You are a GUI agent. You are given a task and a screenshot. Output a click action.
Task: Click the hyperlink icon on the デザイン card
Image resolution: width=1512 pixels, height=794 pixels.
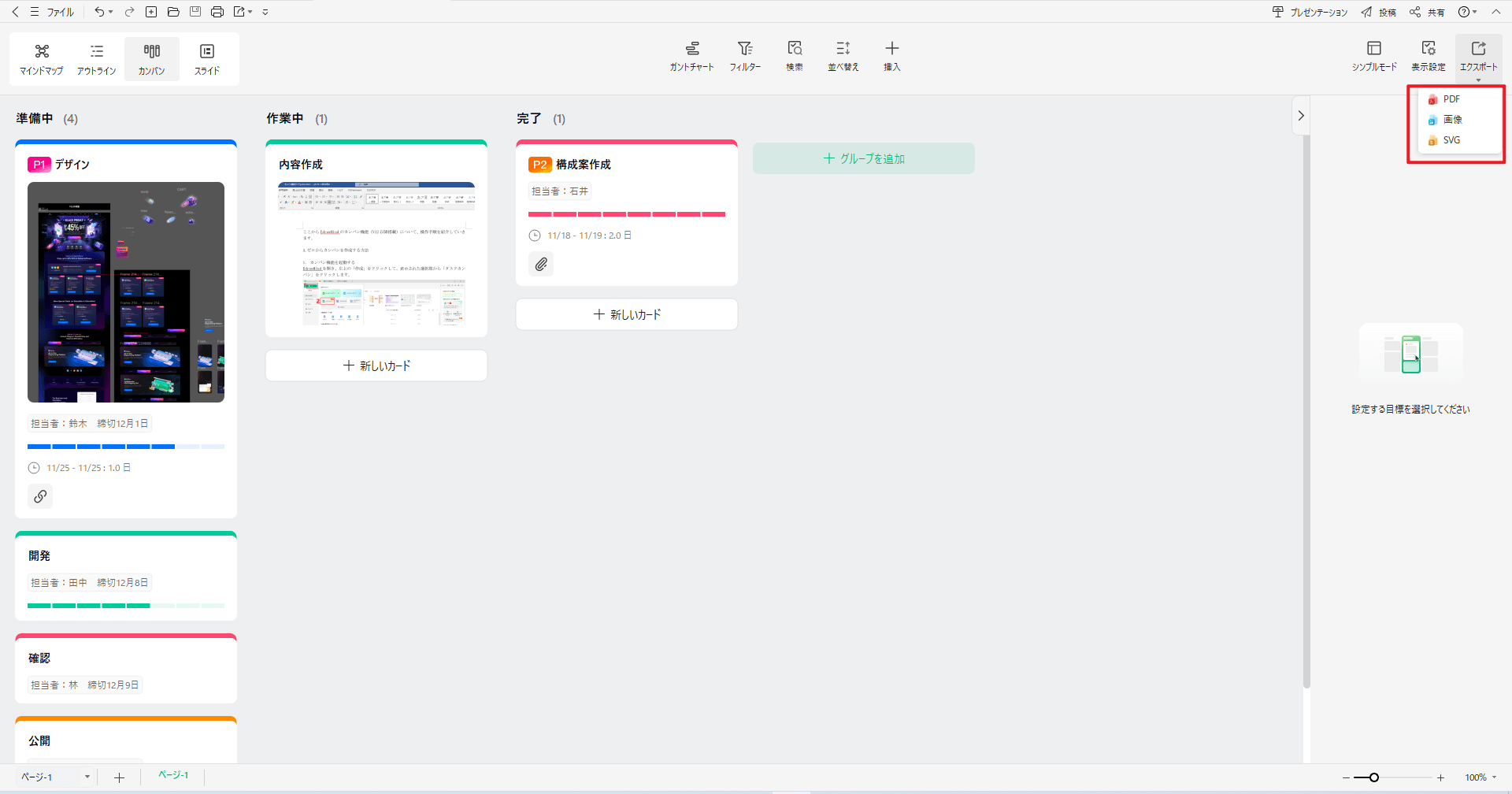click(40, 496)
